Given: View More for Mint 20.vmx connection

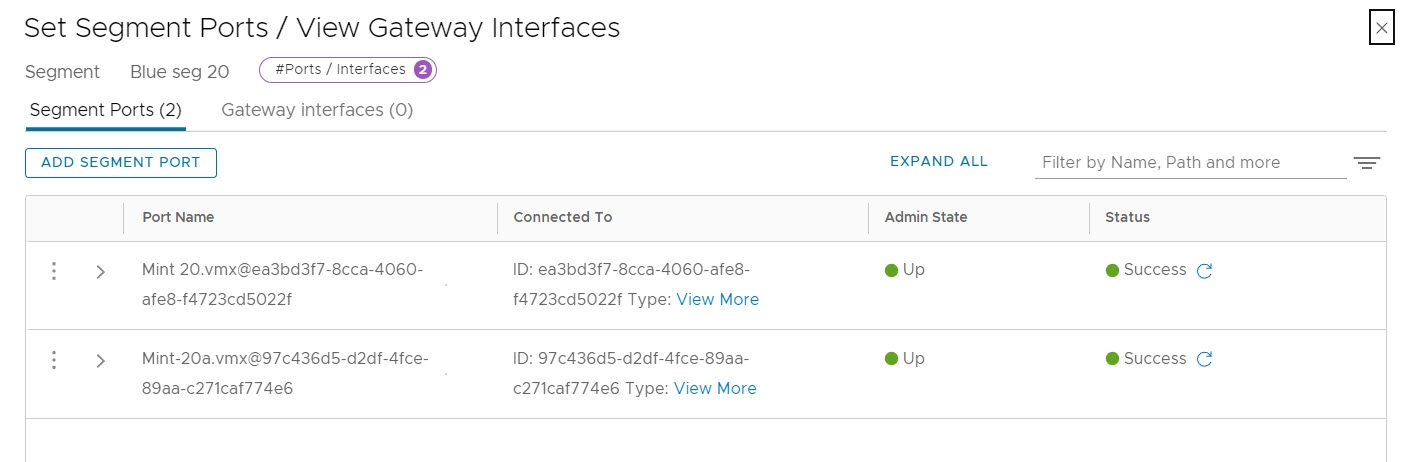Looking at the screenshot, I should point(717,300).
